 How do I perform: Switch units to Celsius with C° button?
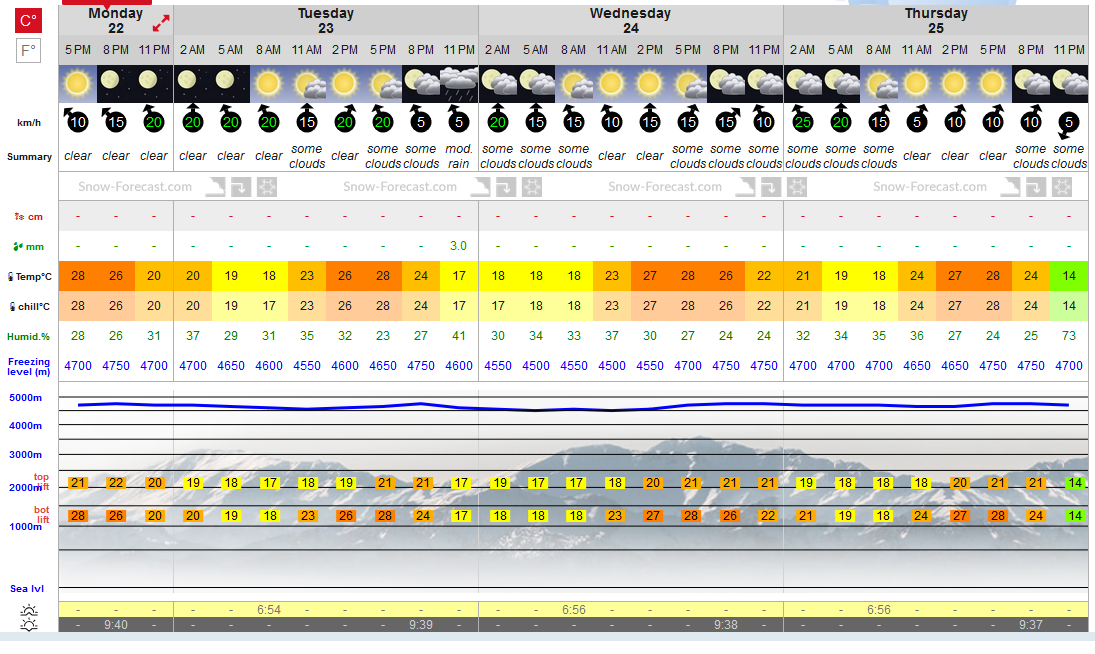coord(29,20)
